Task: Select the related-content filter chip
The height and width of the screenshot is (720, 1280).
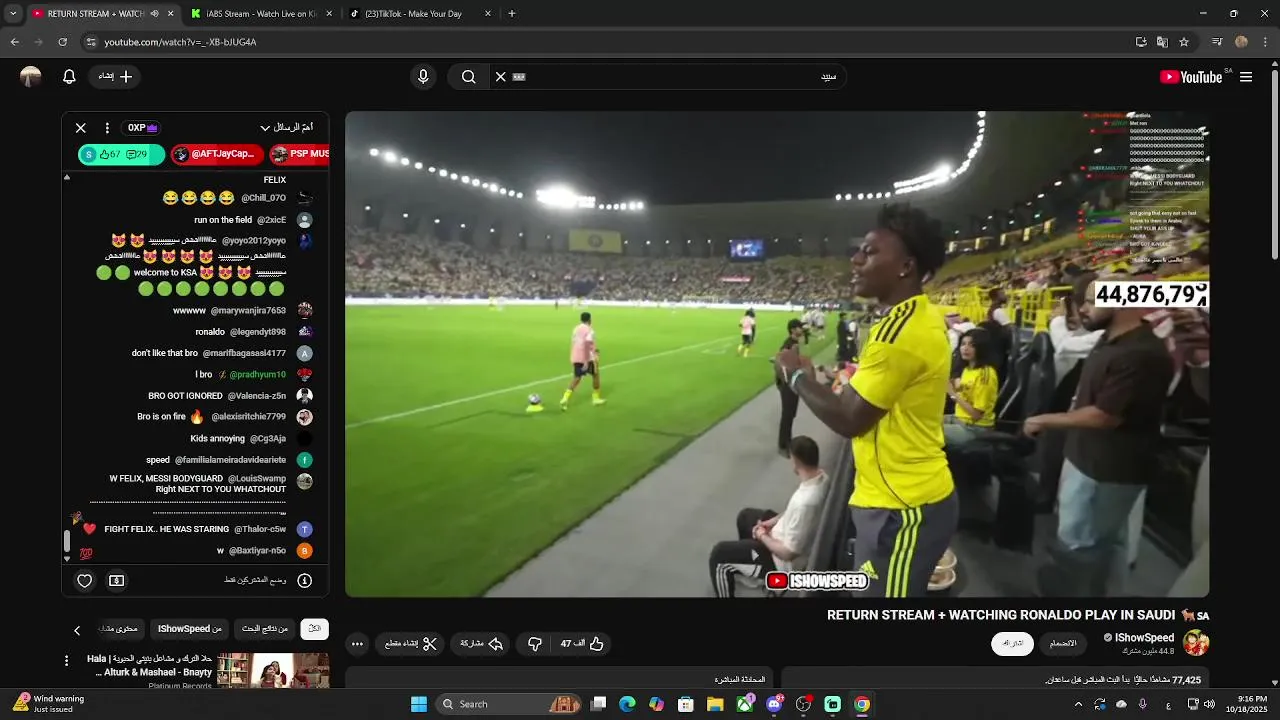Action: tap(119, 629)
